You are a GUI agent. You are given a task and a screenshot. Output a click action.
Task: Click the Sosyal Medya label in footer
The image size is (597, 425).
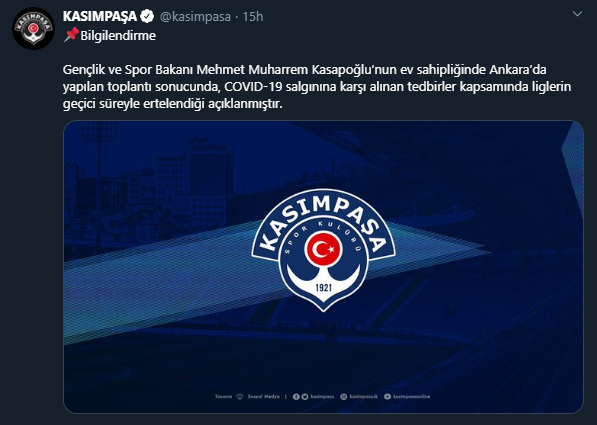click(263, 396)
